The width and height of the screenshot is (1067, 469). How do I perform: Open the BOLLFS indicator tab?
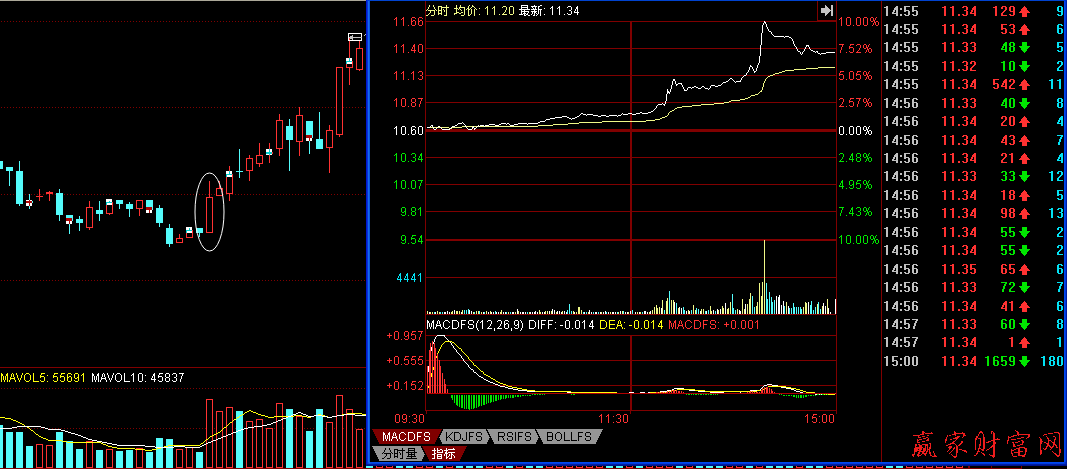(x=569, y=437)
